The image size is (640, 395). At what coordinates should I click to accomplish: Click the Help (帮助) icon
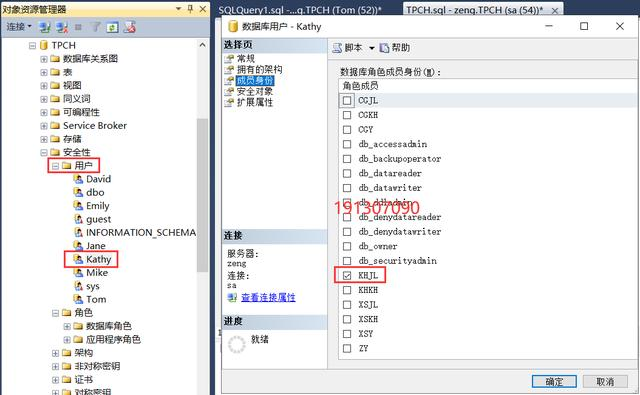(384, 48)
